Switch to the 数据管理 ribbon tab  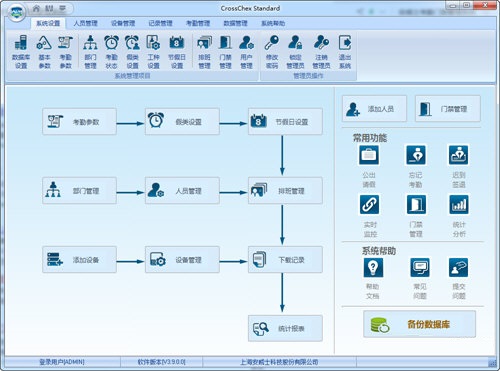click(x=235, y=23)
